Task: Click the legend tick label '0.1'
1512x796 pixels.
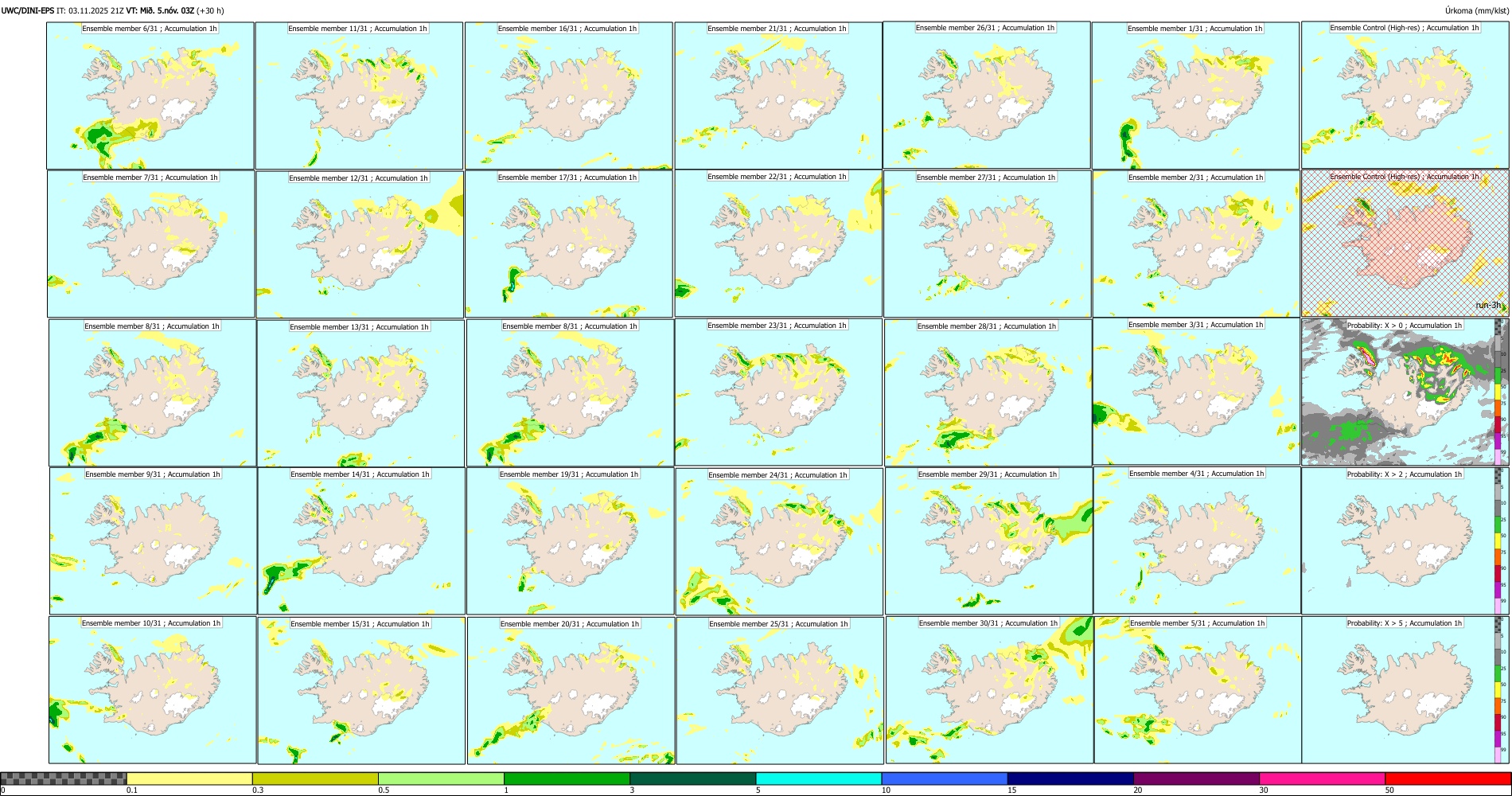Action: point(131,790)
